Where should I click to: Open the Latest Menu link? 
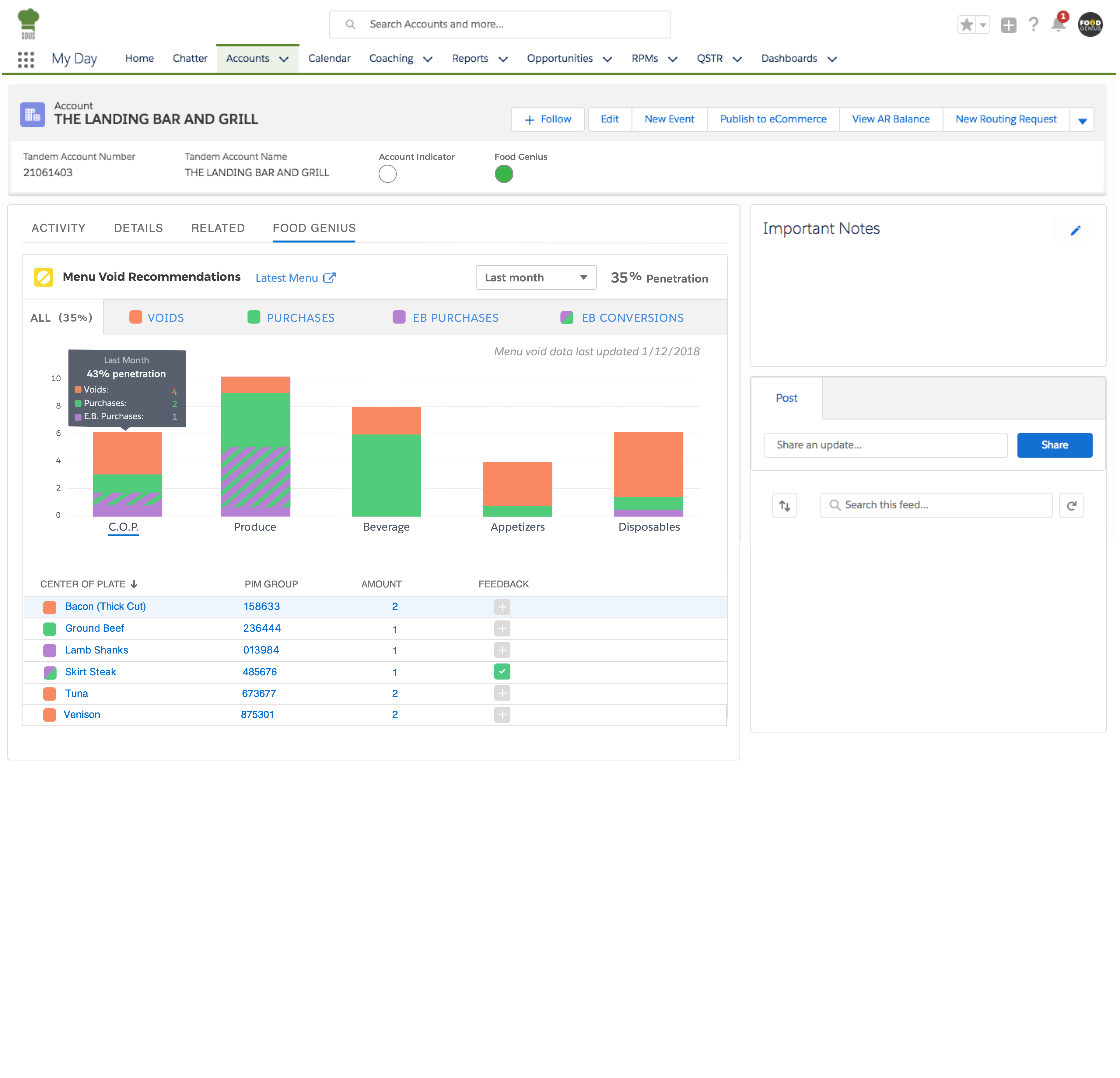286,278
